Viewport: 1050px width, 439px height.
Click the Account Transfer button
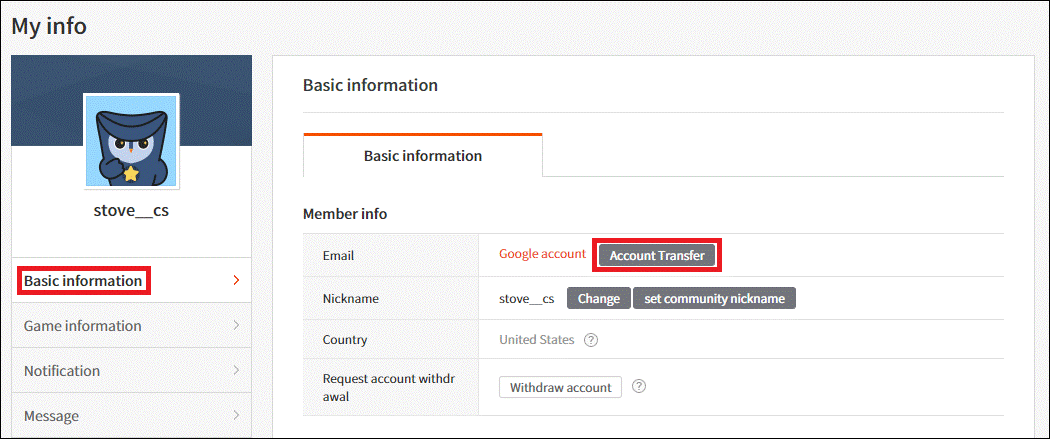657,256
